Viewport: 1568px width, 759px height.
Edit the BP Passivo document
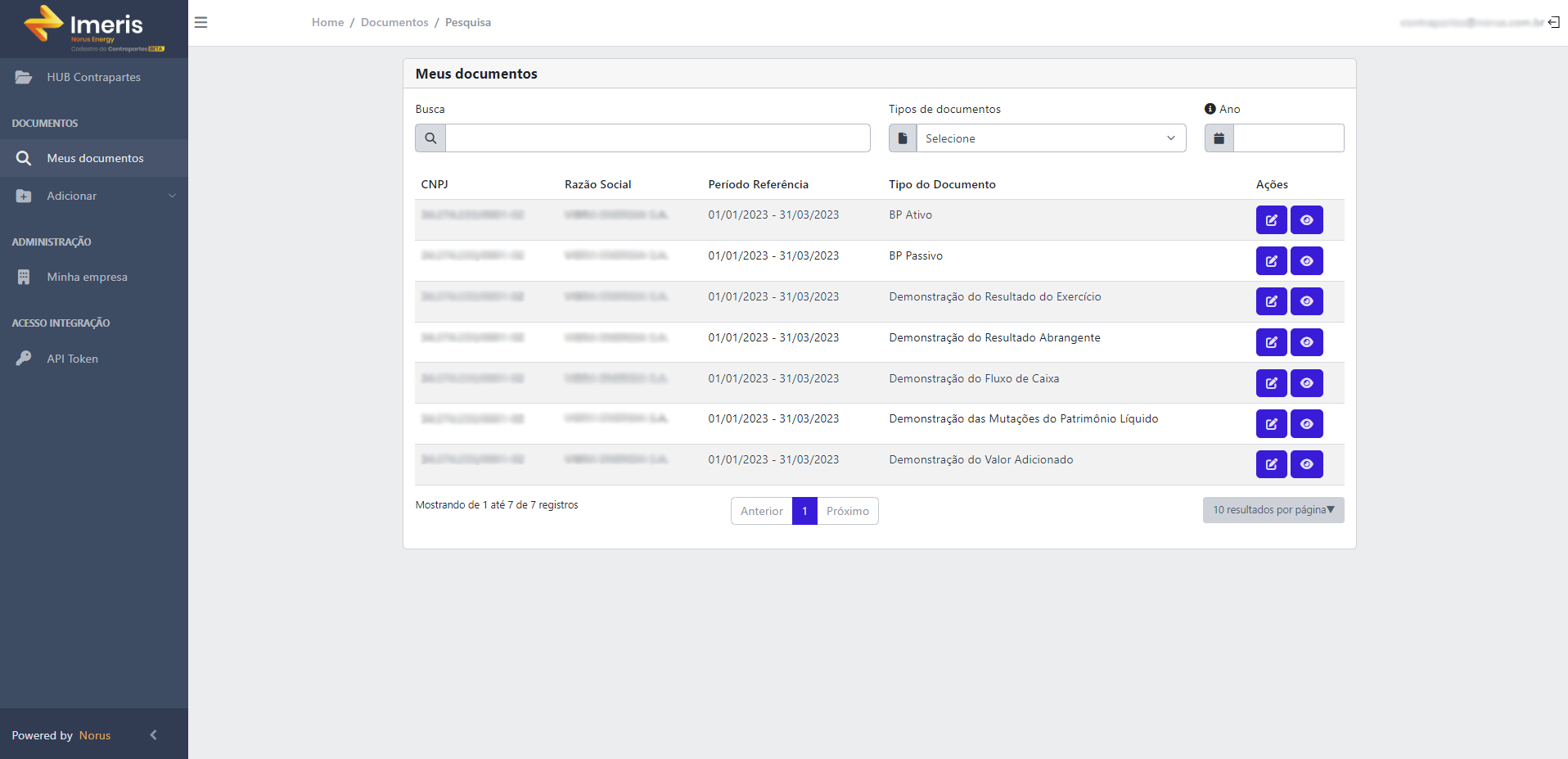coord(1271,260)
